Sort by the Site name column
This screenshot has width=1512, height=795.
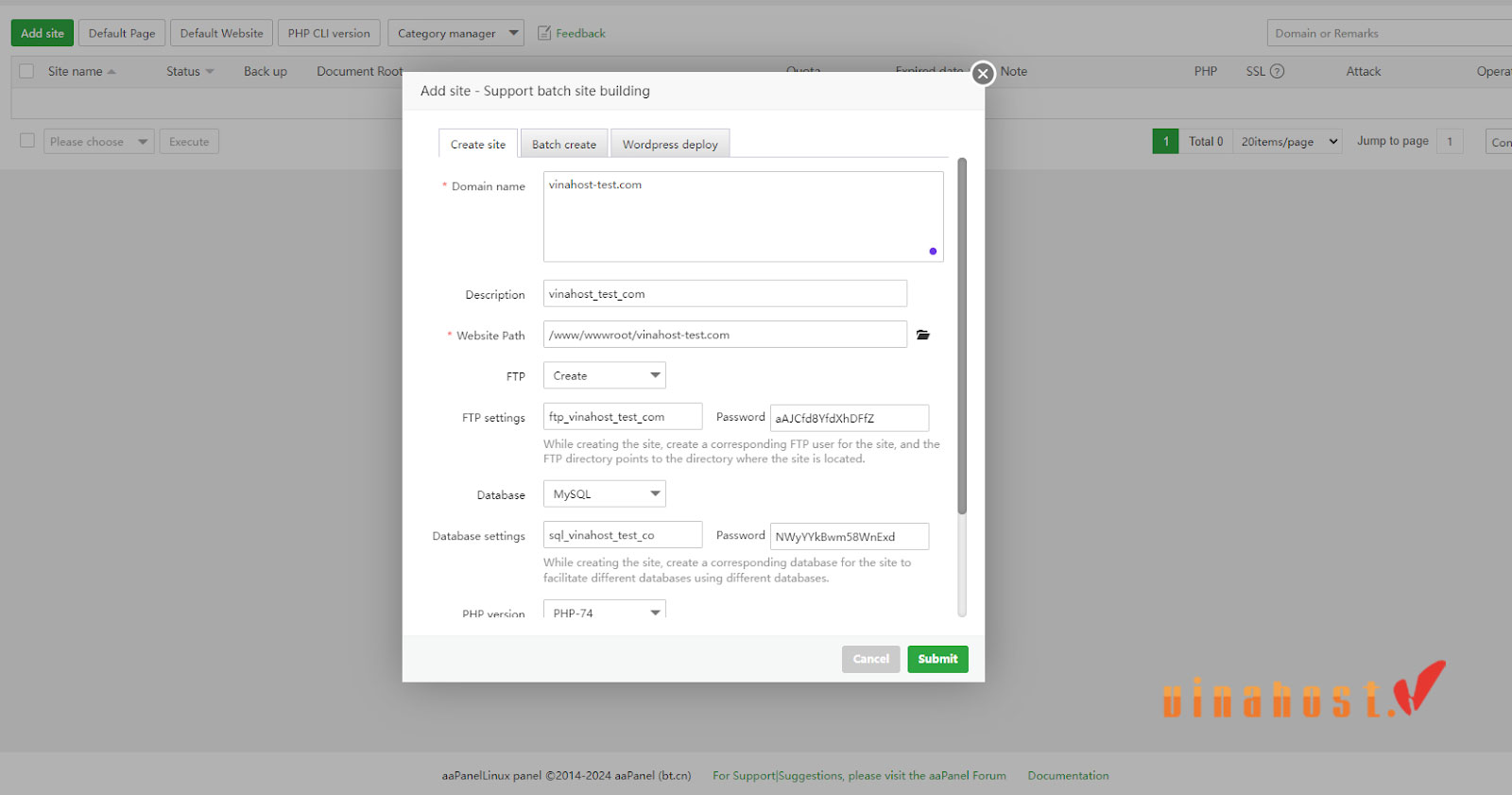[x=81, y=71]
